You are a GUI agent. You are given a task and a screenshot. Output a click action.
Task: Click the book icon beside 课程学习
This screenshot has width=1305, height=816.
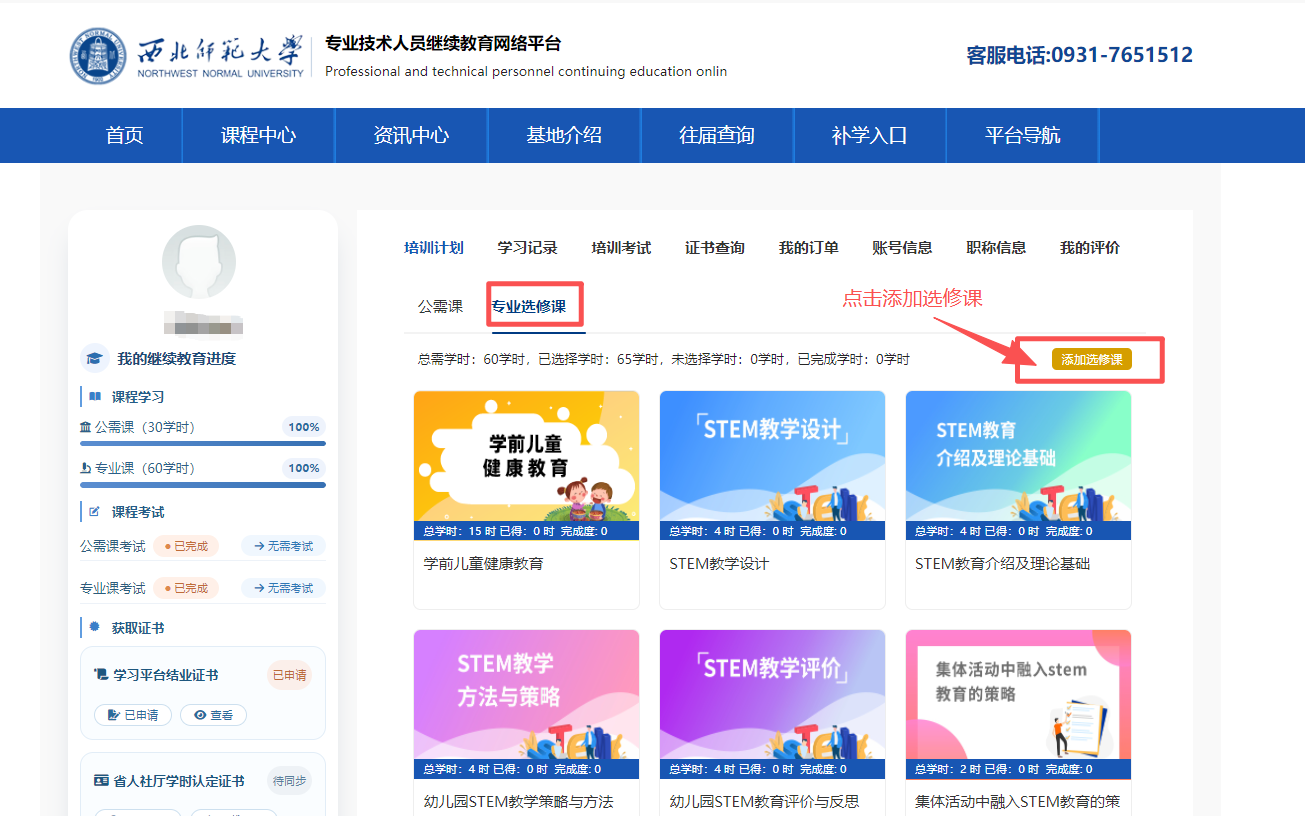[95, 397]
